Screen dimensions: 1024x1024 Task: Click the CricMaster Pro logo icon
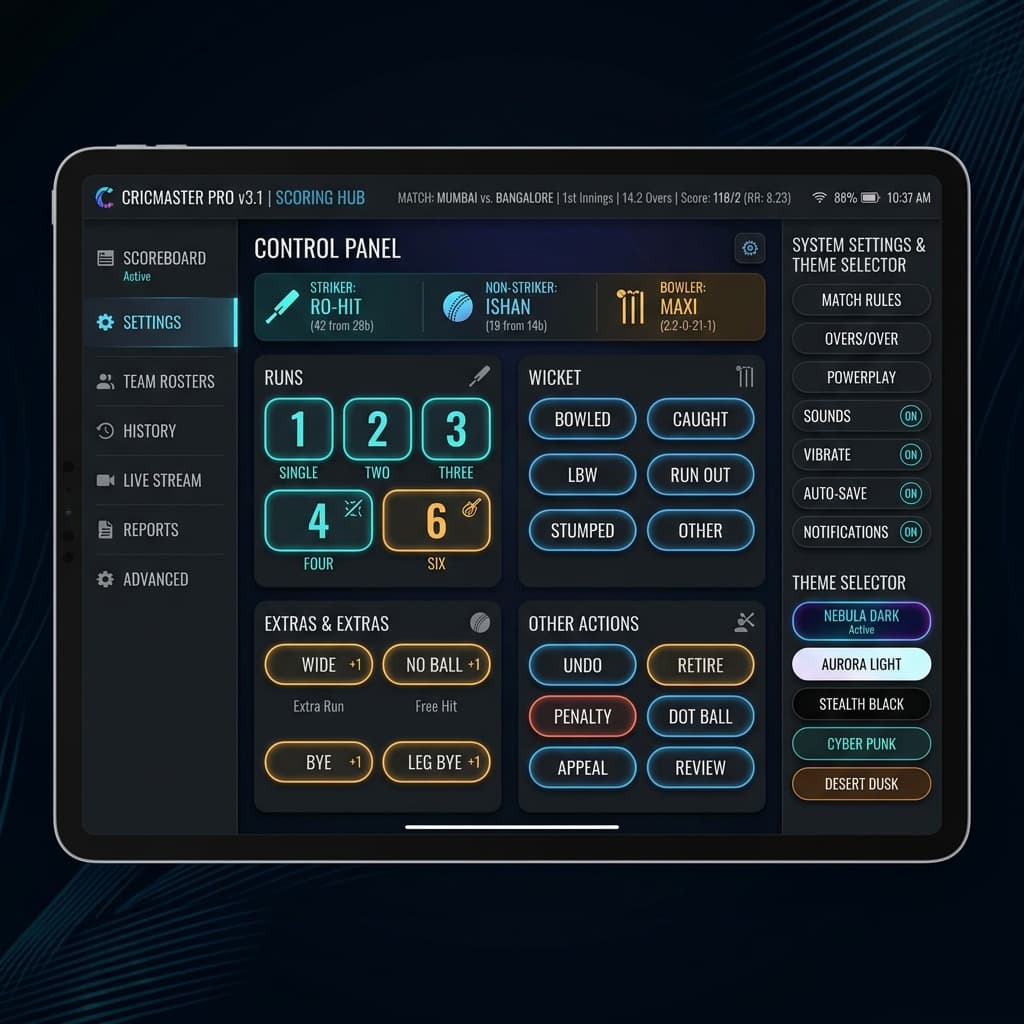(105, 197)
